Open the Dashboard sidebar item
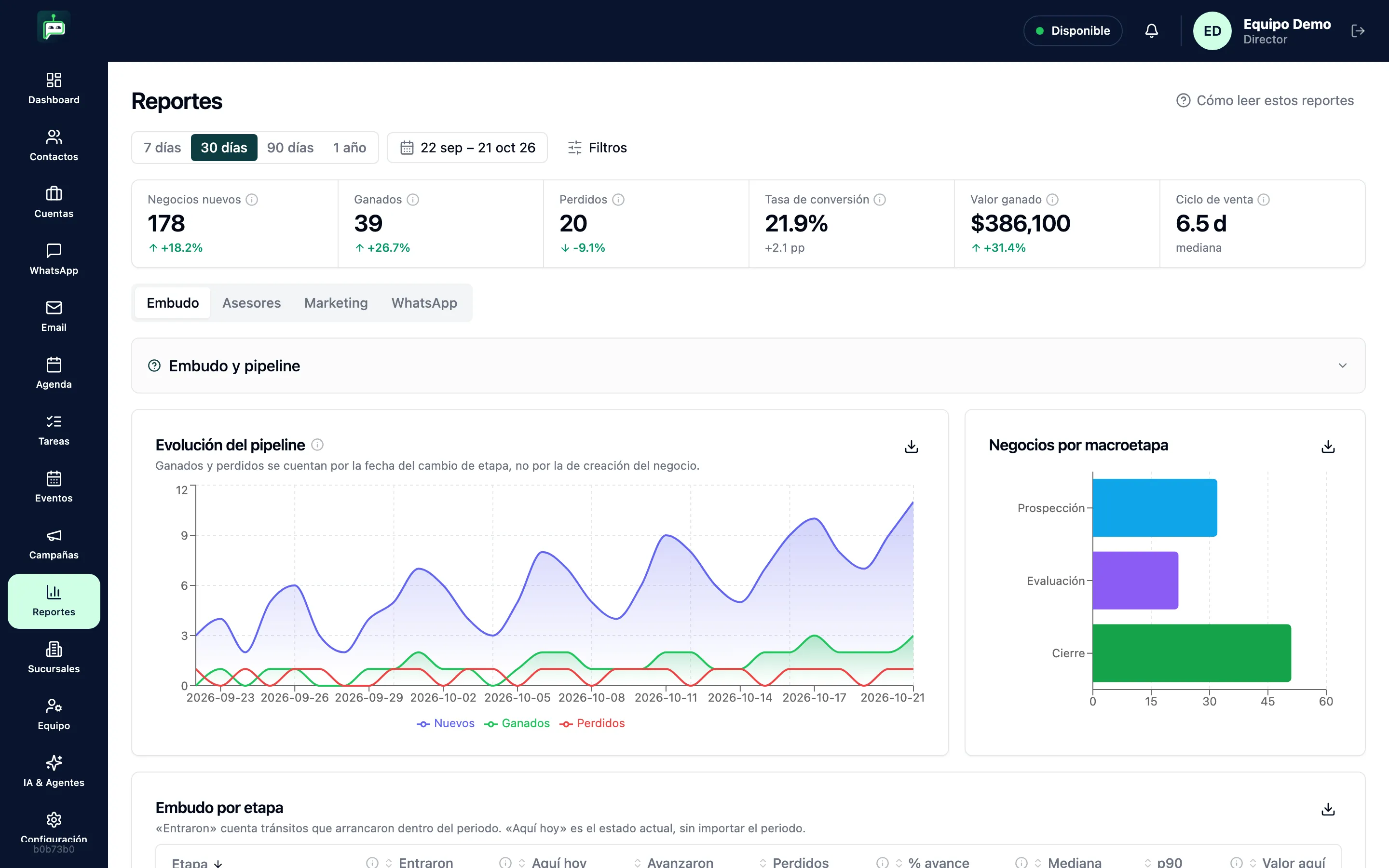Viewport: 1389px width, 868px height. click(54, 88)
